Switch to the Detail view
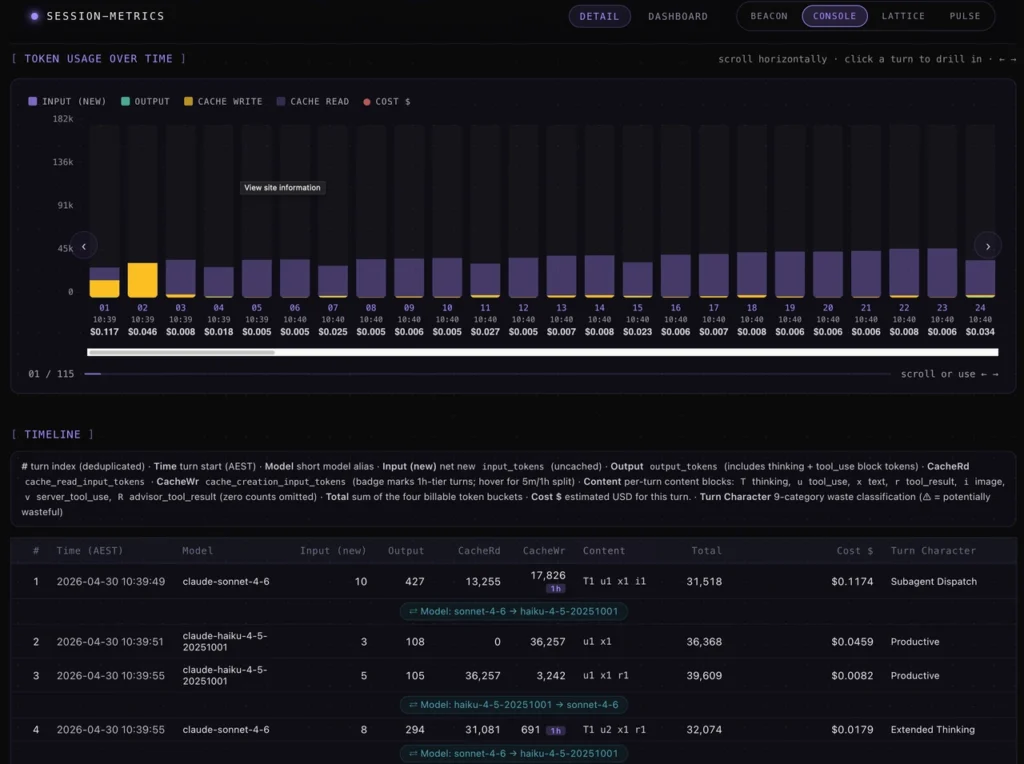 pos(599,16)
